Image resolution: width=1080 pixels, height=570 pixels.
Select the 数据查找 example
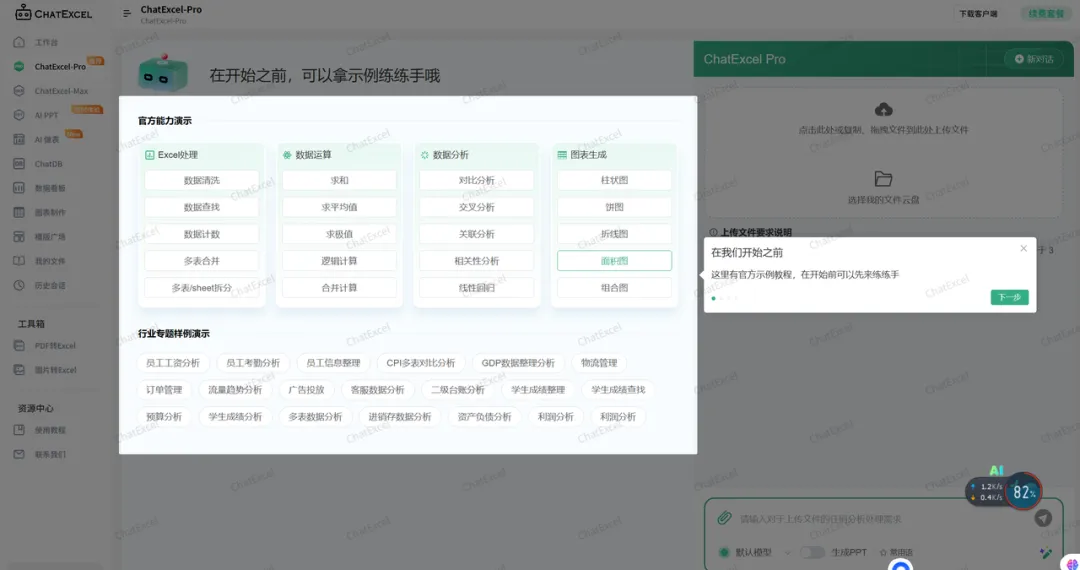click(x=202, y=207)
